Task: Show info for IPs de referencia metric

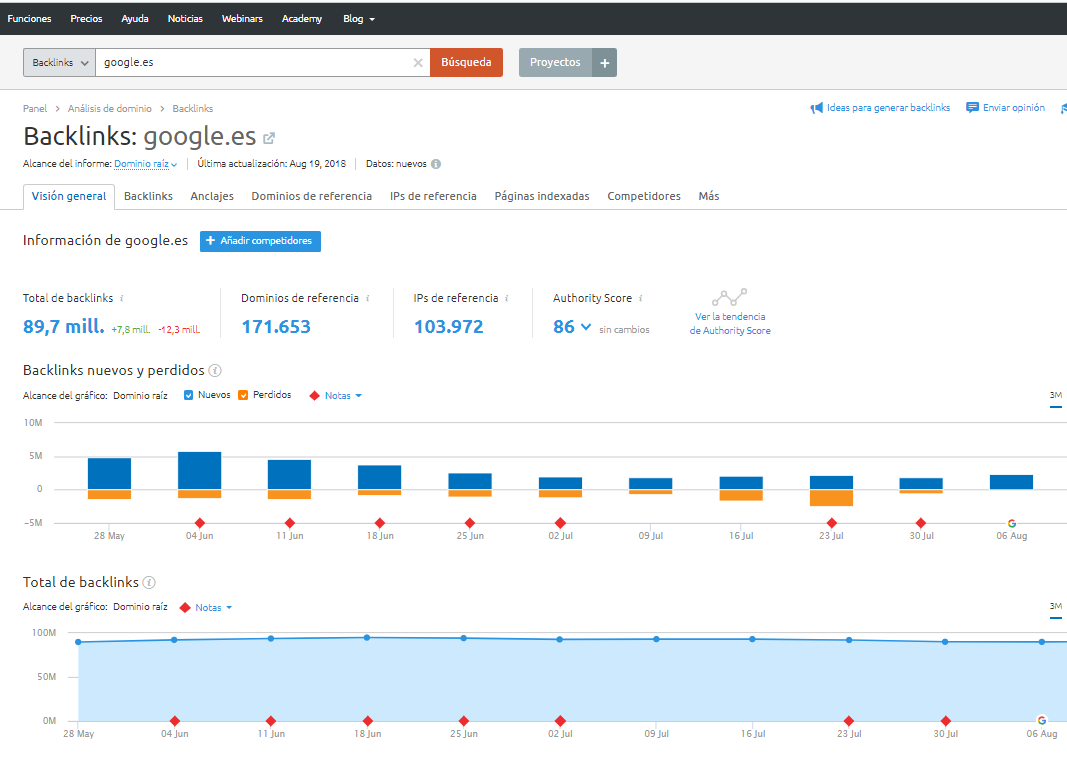Action: pyautogui.click(x=507, y=298)
